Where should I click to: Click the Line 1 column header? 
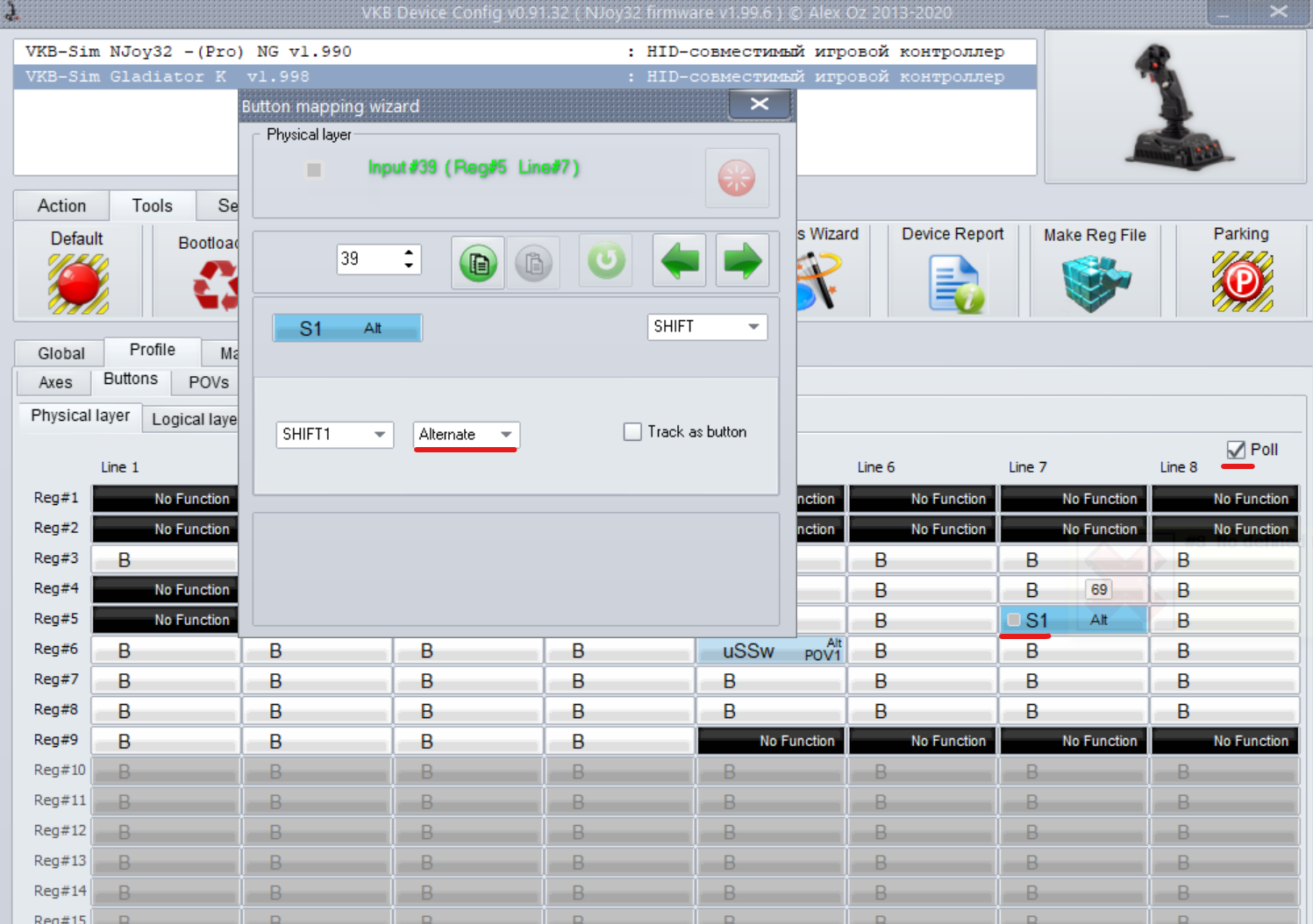point(119,467)
